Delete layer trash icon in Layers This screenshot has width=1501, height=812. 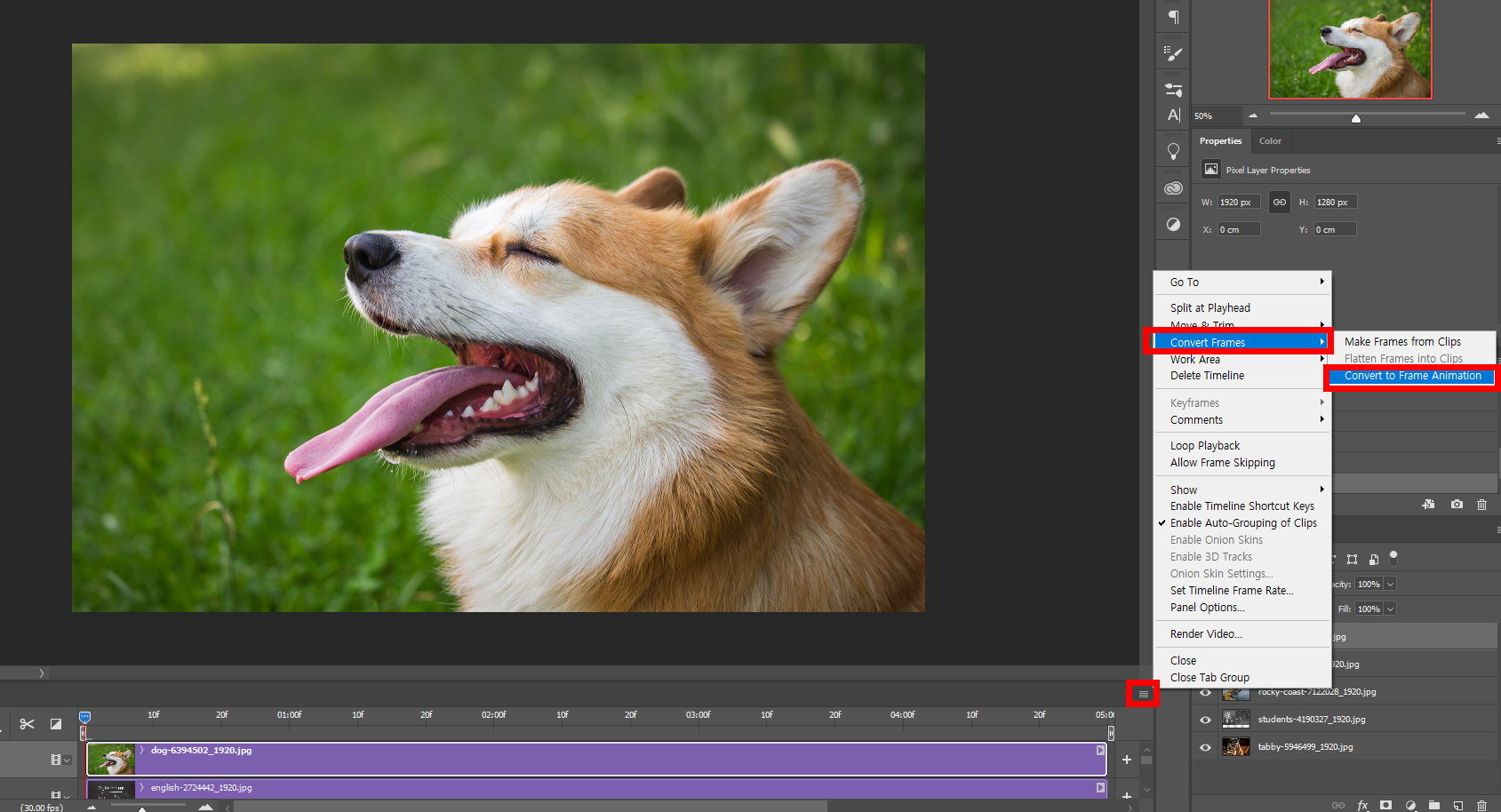(1481, 805)
